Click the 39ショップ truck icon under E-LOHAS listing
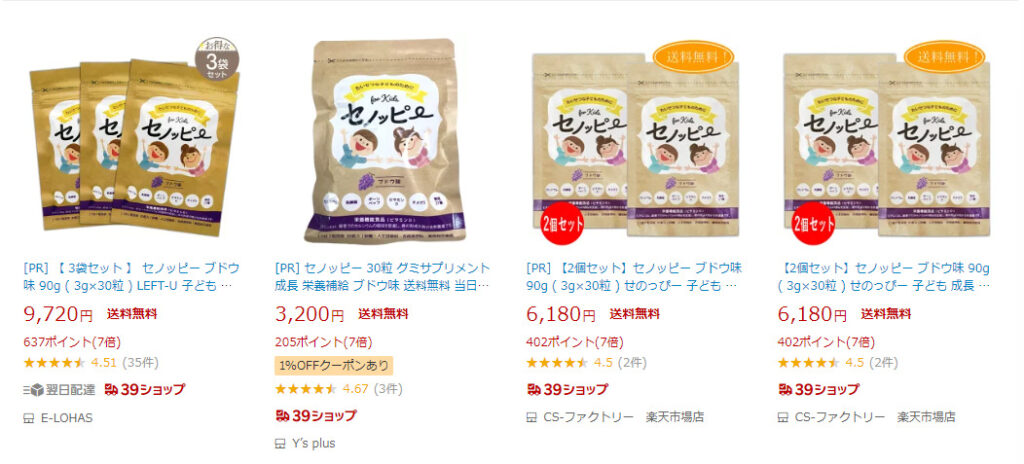 coord(111,389)
